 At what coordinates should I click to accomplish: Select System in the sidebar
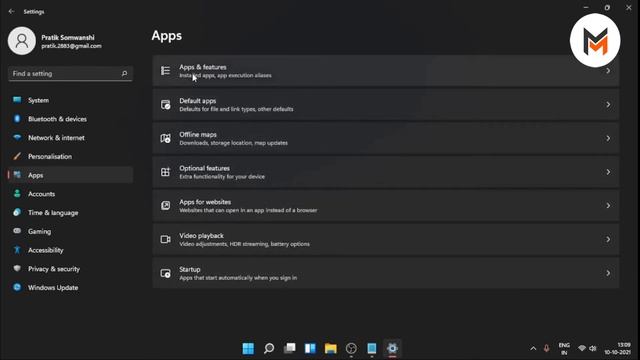point(70,100)
